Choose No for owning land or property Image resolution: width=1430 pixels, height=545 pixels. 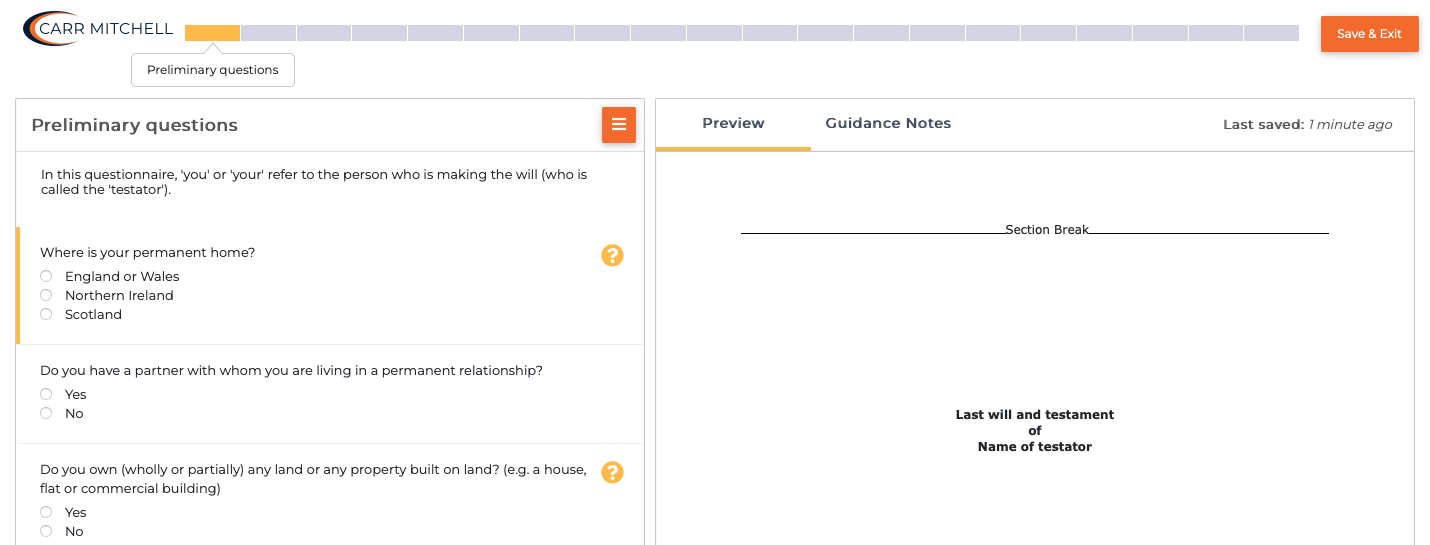pos(46,531)
